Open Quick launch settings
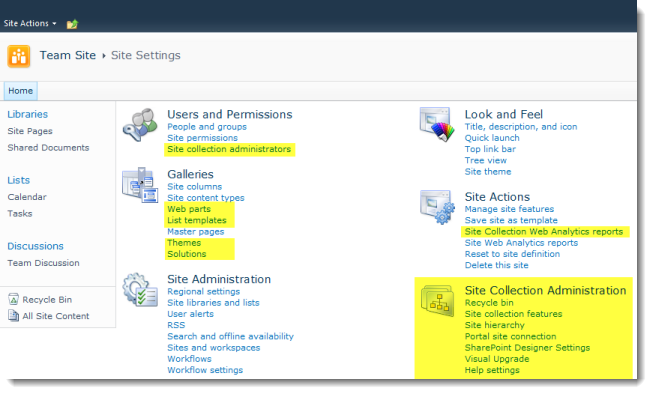The width and height of the screenshot is (652, 394). point(492,138)
